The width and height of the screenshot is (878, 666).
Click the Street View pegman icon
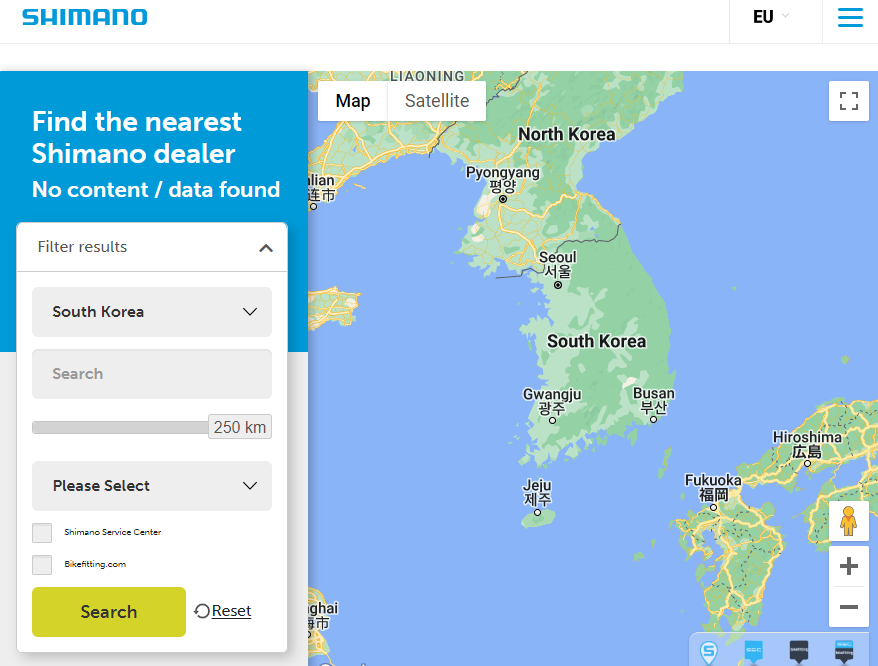tap(848, 521)
